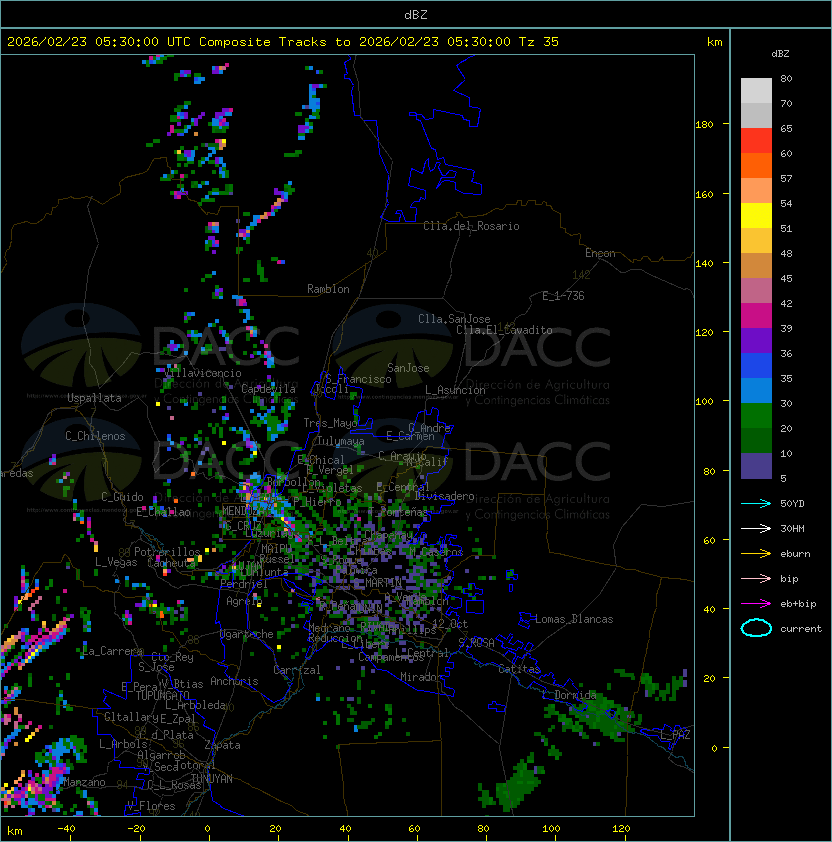Viewport: 832px width, 842px height.
Task: Click the 'Perdriel' map label
Action: 243,584
